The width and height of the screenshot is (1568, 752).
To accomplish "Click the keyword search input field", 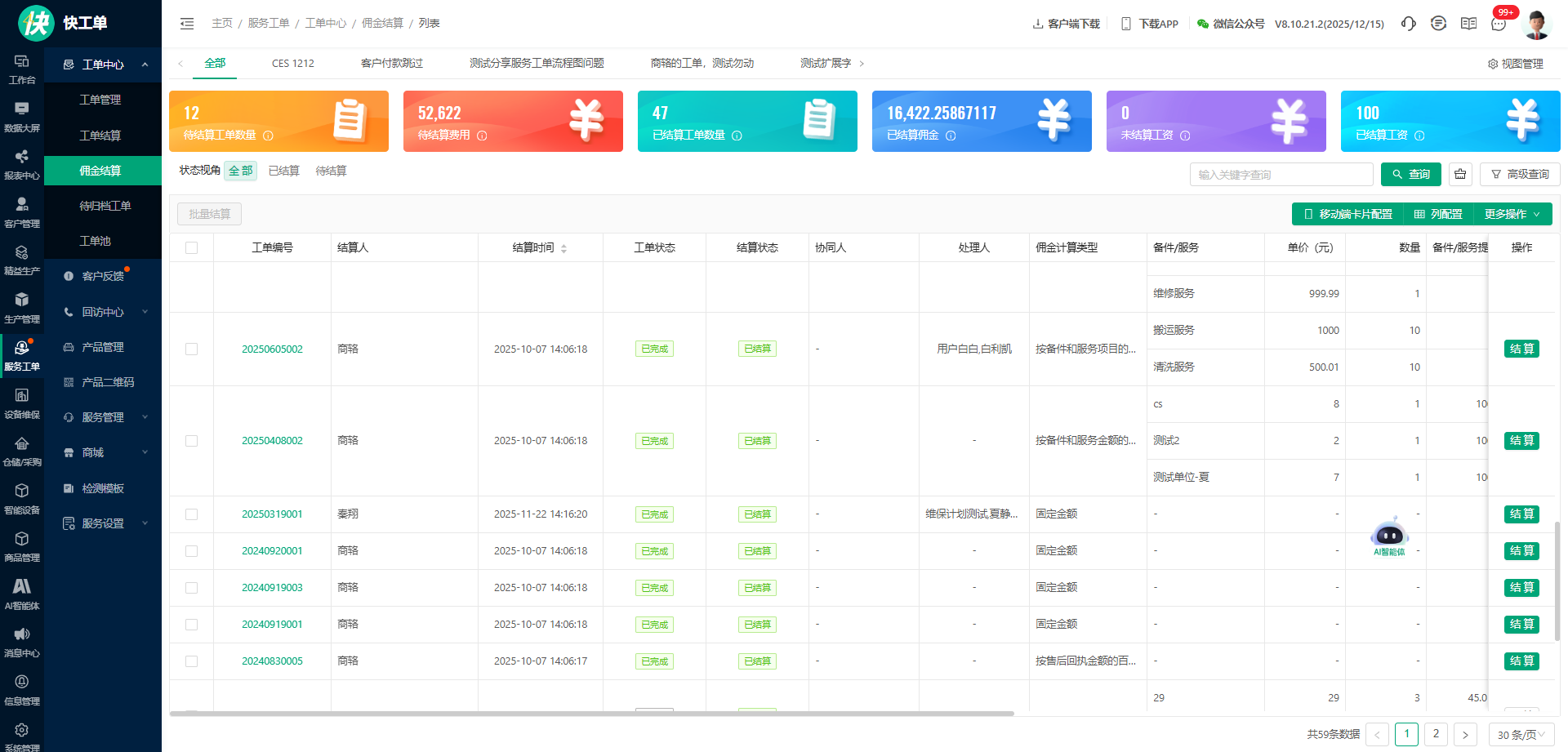I will click(x=1281, y=175).
